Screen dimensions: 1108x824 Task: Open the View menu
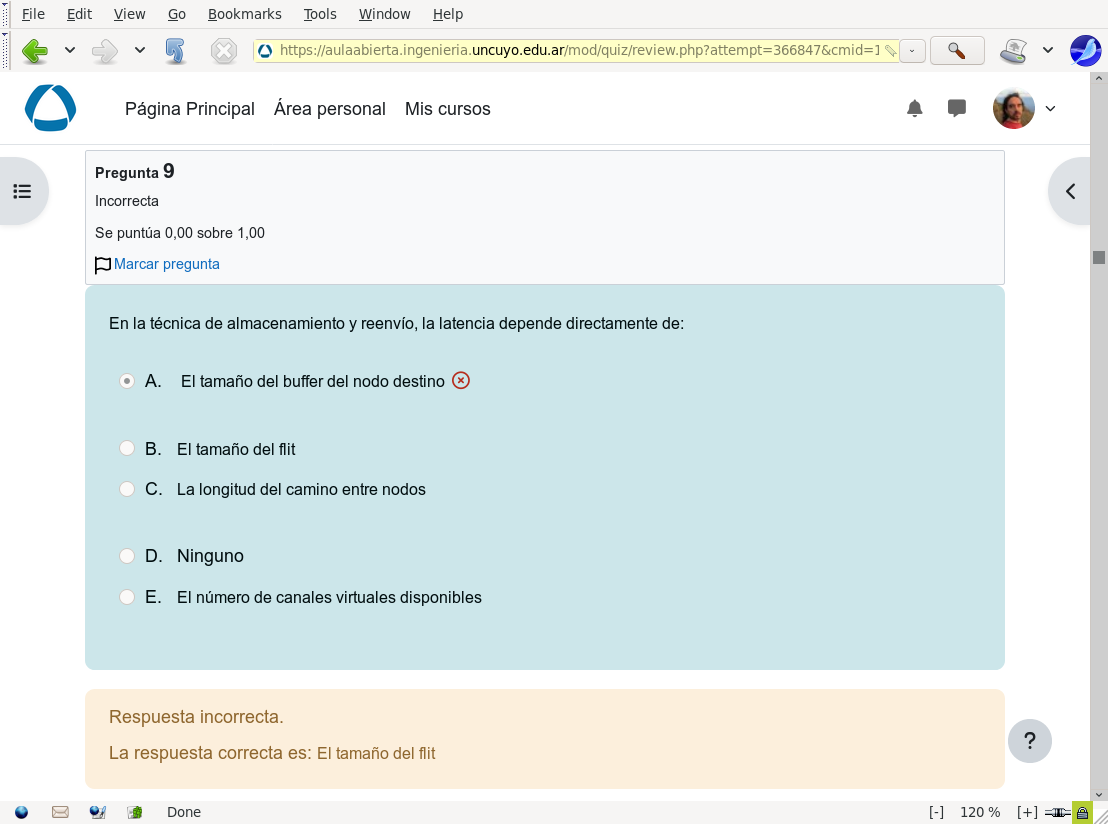tap(129, 14)
